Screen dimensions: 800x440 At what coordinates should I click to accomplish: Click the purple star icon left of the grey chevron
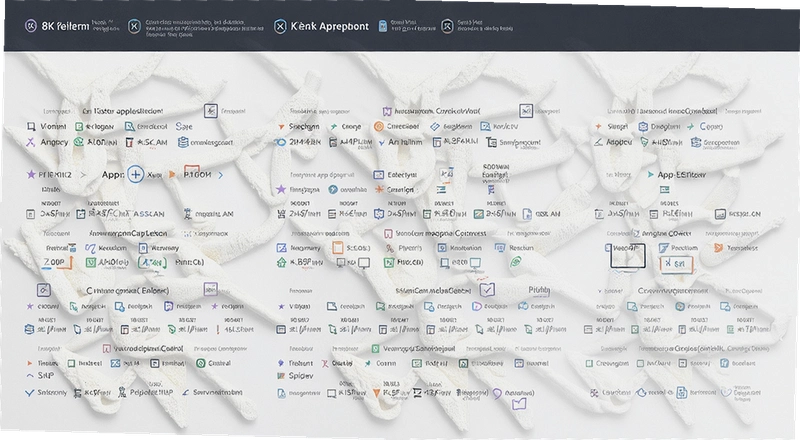click(x=31, y=175)
